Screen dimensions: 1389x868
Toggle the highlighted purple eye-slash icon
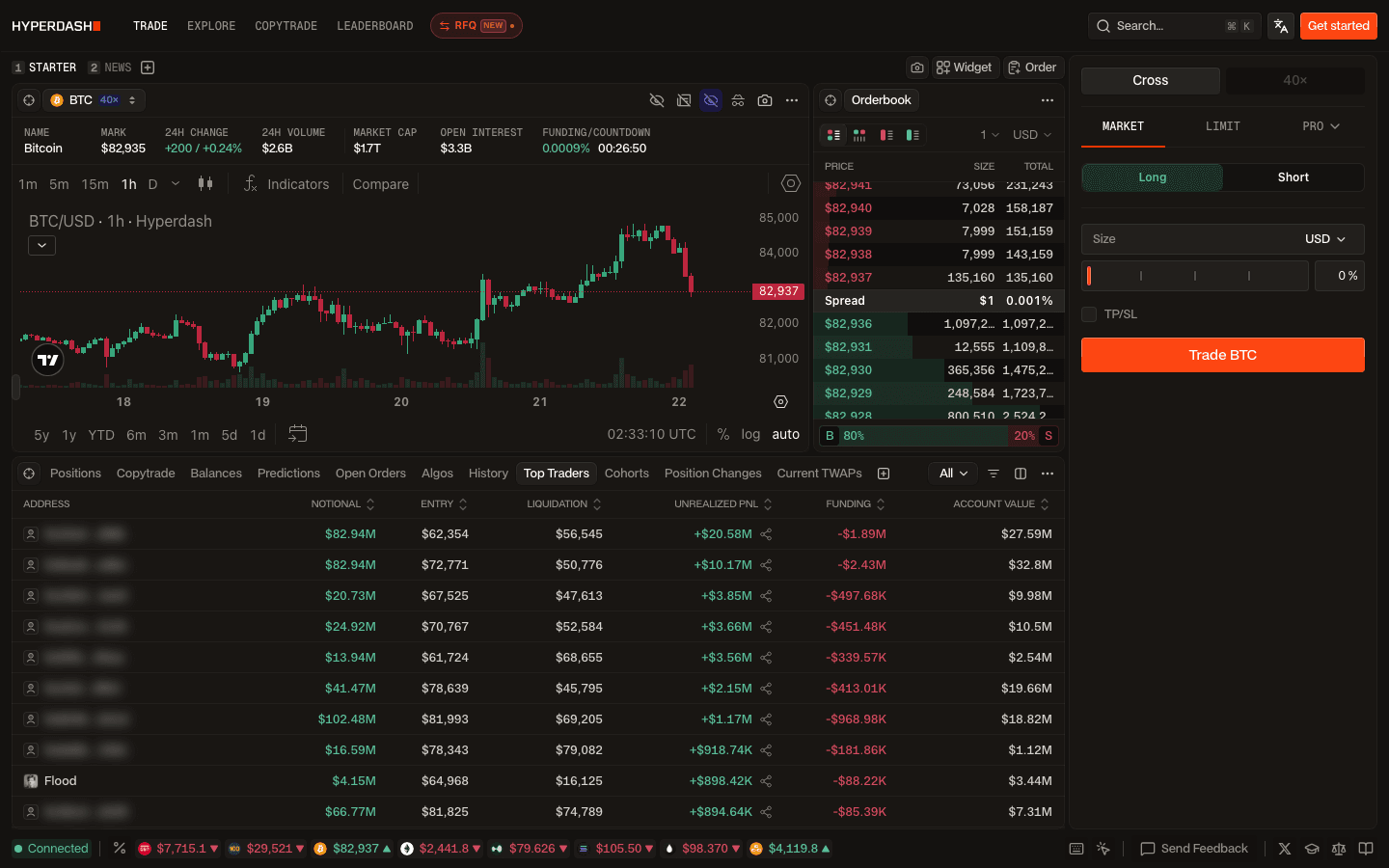(x=711, y=100)
